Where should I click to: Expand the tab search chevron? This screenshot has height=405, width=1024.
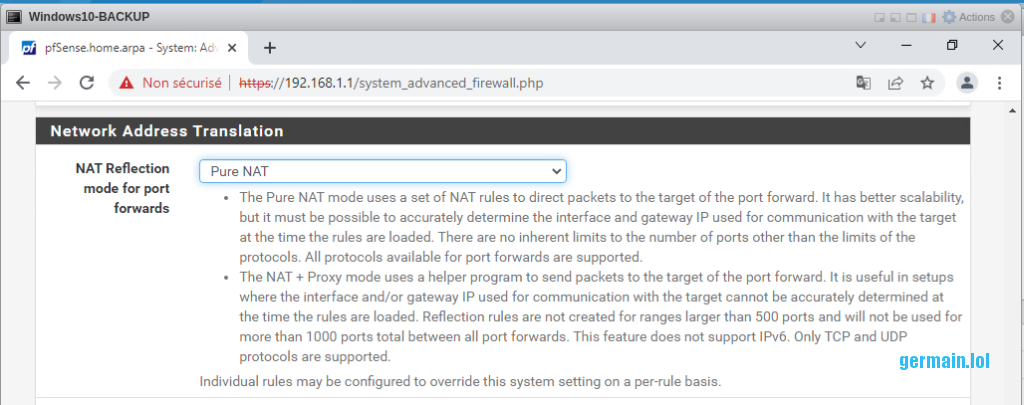(x=861, y=46)
